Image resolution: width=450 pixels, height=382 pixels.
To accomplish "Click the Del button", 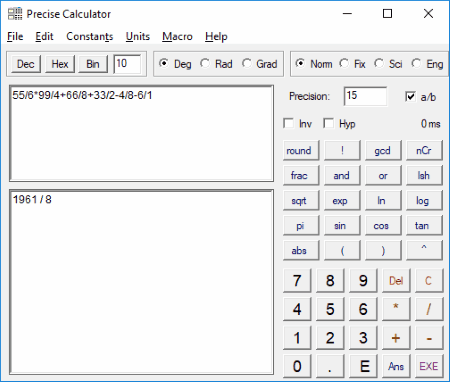I will (x=396, y=281).
